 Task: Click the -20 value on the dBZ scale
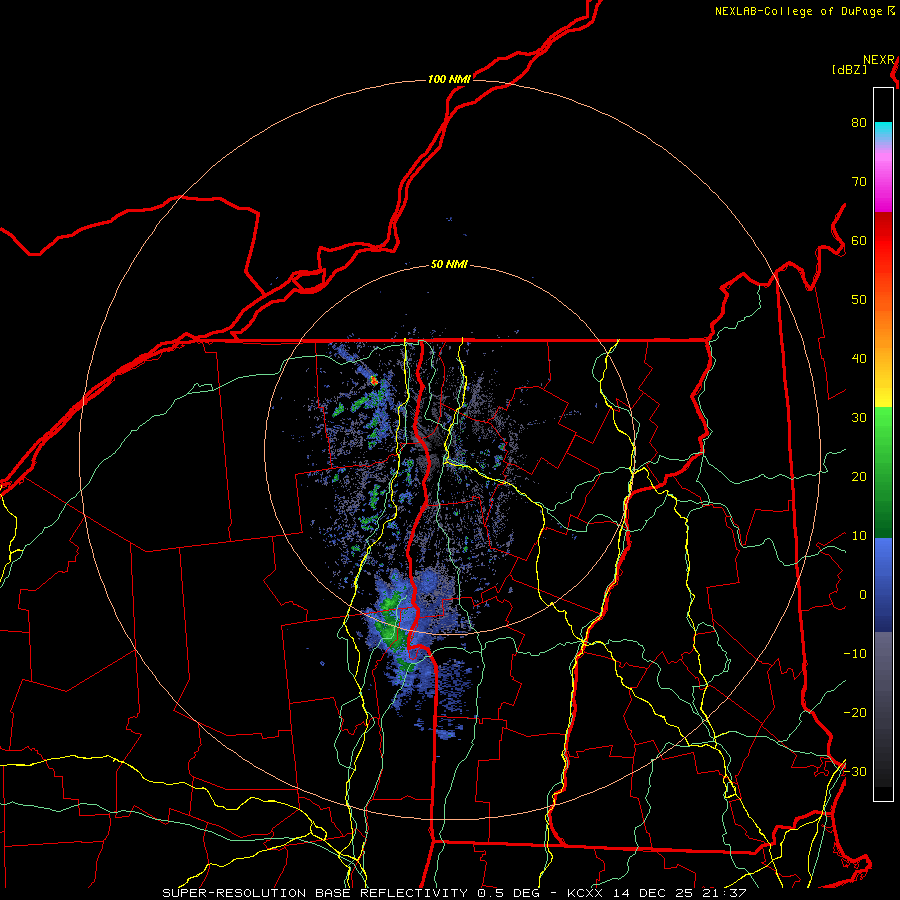coord(855,713)
